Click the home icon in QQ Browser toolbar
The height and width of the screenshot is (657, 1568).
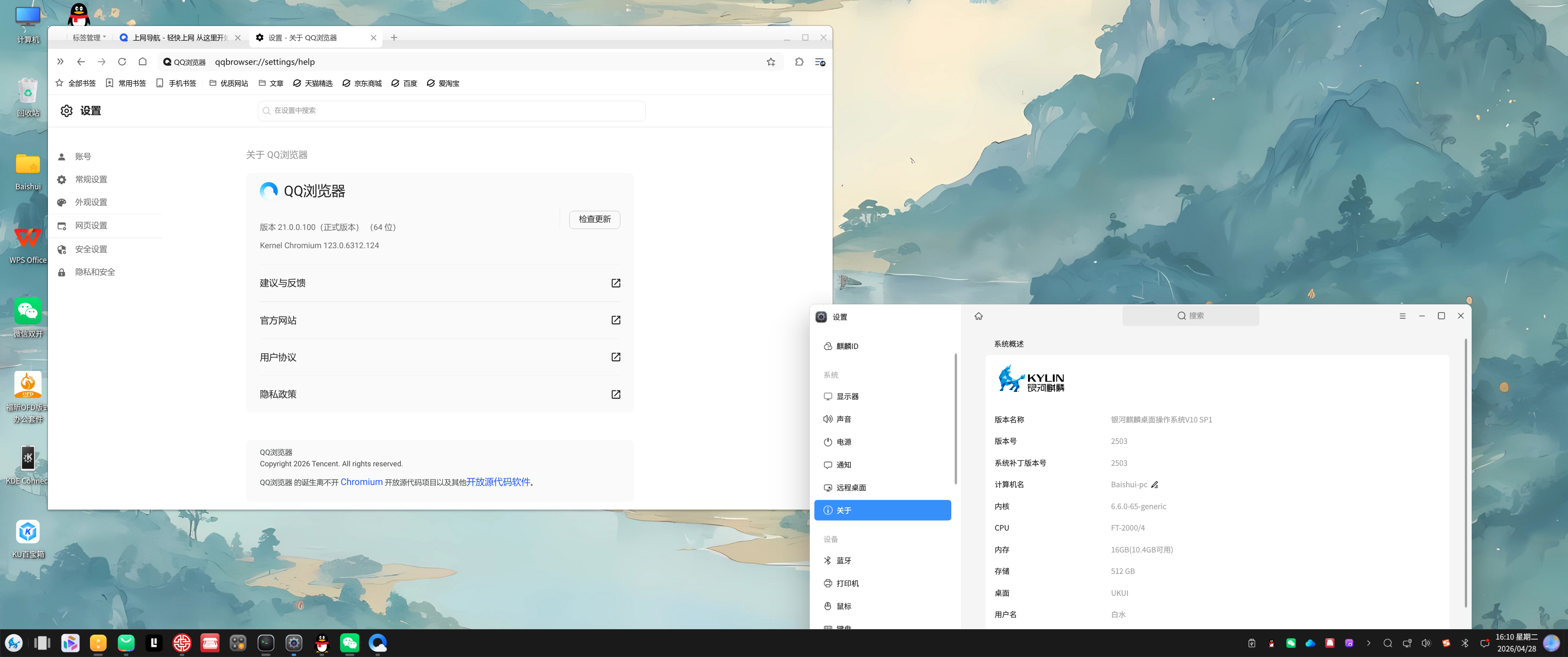coord(142,62)
